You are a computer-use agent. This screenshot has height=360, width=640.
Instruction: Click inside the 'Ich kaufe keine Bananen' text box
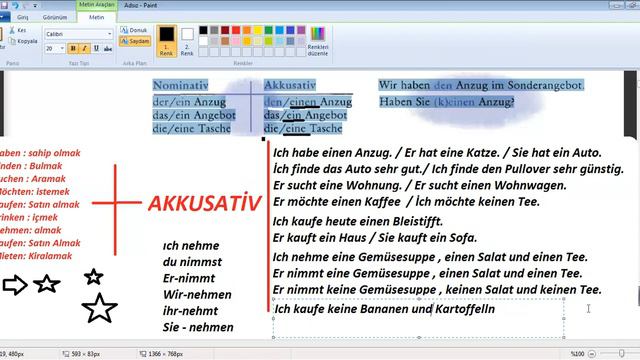coord(418,318)
